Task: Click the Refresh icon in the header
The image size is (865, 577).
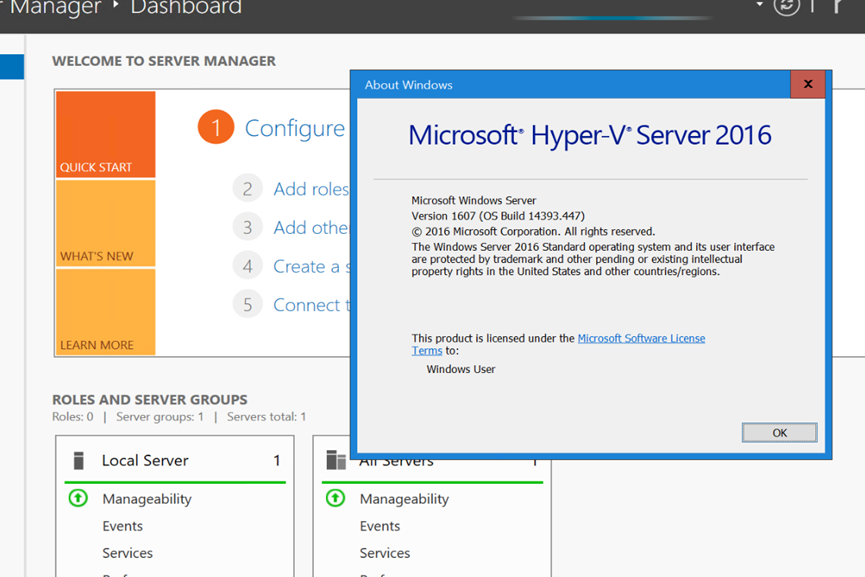Action: click(x=787, y=6)
